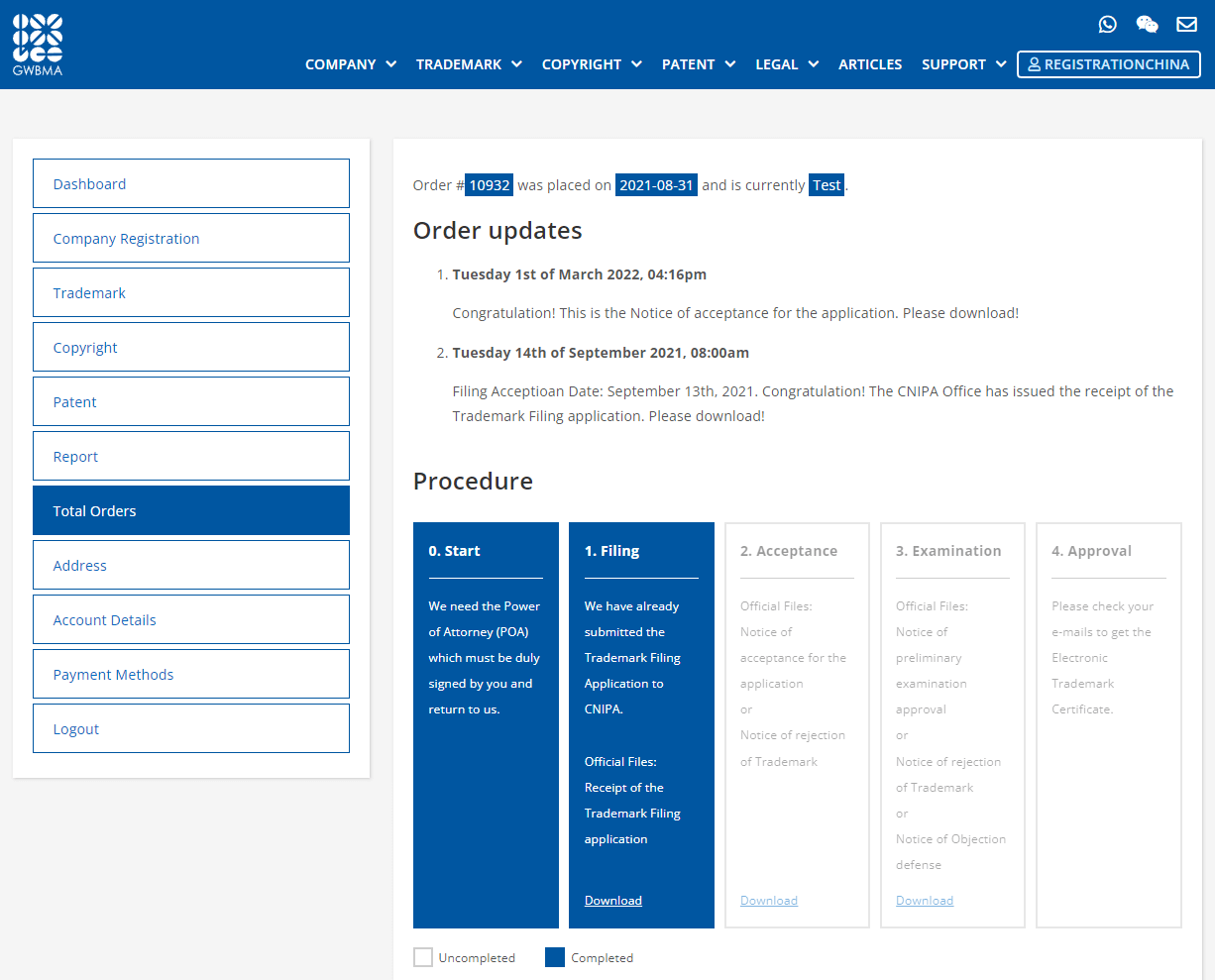Select Copyright in the sidebar
The image size is (1215, 980).
[191, 347]
